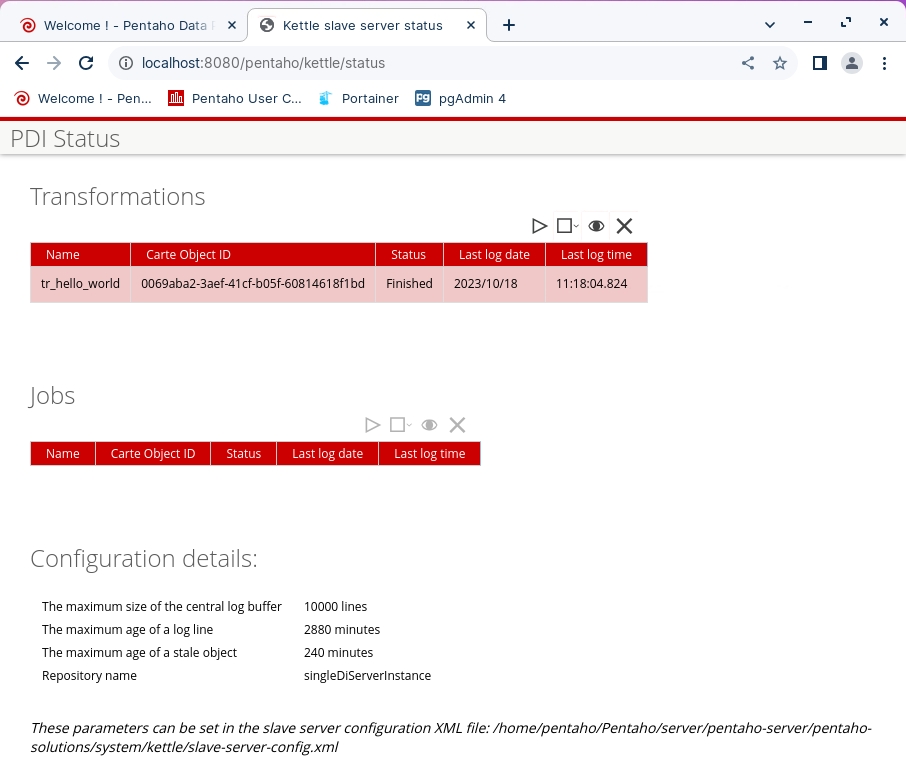Click the Transformations Carte Object ID header
This screenshot has height=775, width=906.
253,255
